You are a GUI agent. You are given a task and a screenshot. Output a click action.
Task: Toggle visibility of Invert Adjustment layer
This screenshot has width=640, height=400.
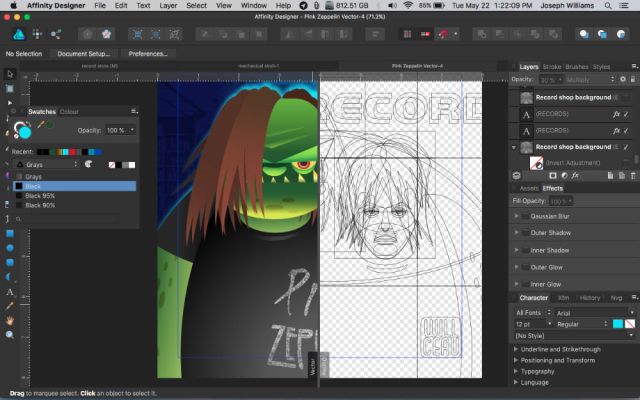click(626, 163)
